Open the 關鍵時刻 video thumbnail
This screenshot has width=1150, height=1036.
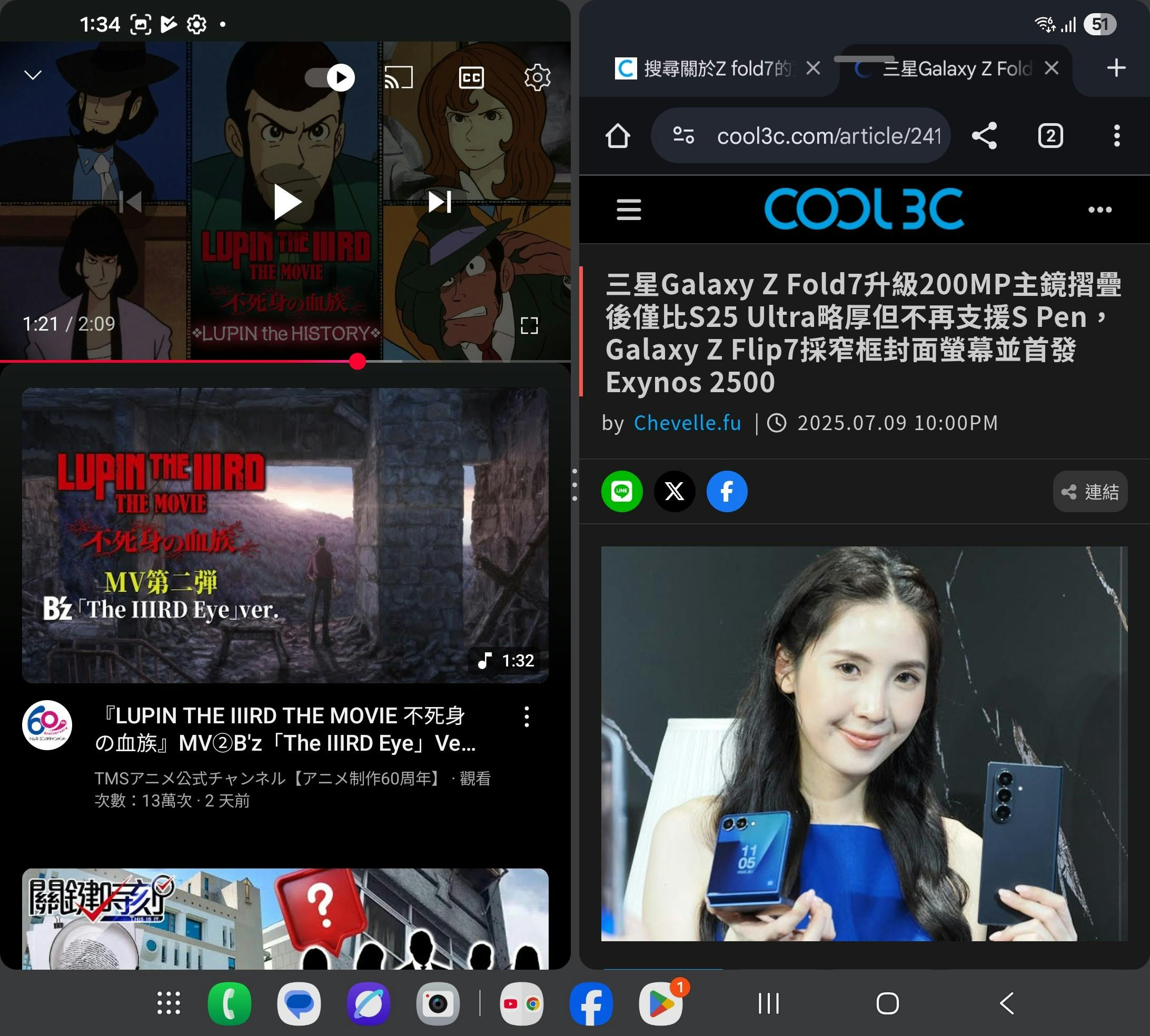pos(285,918)
